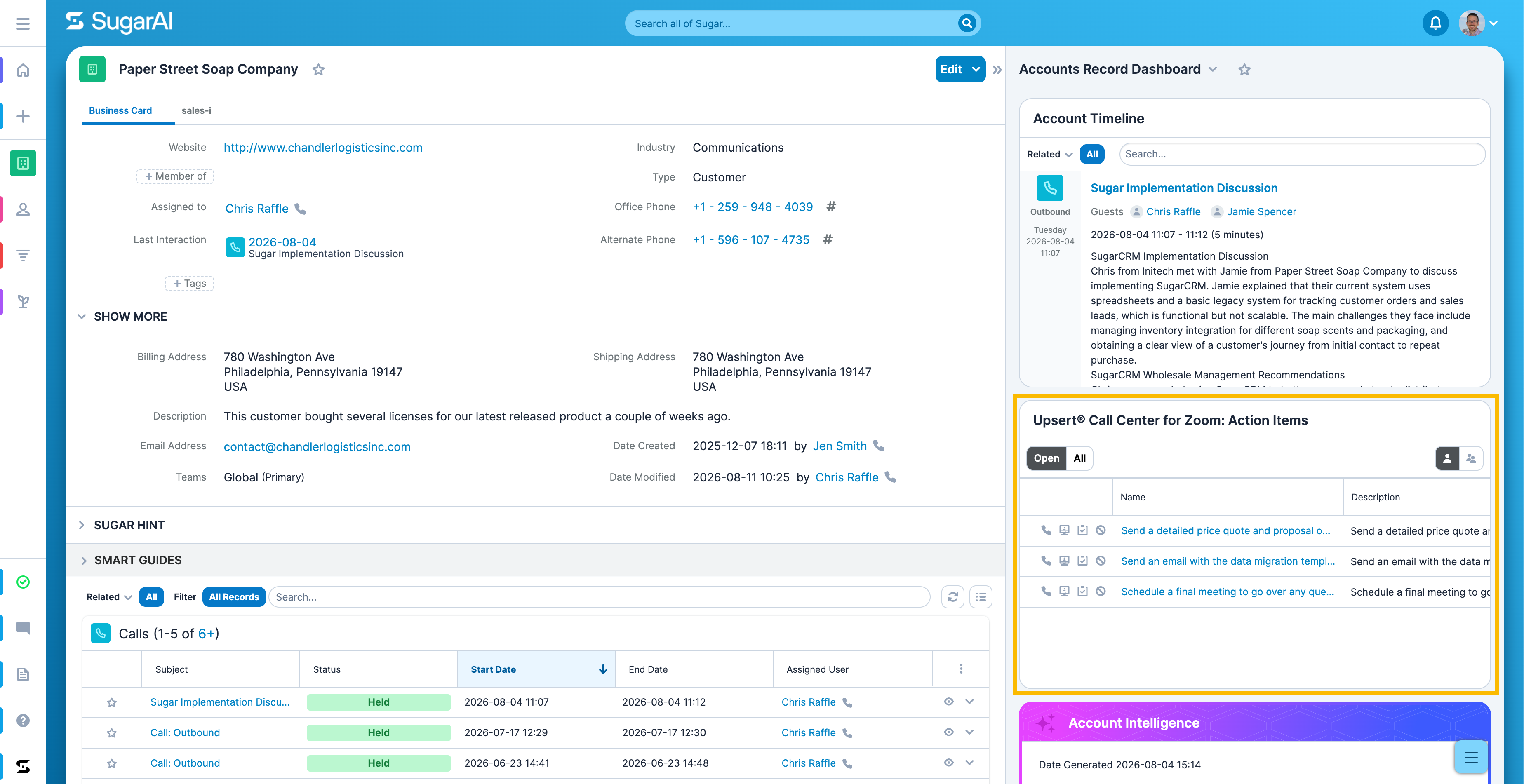Preview the 2026-06-23 call with eye icon
Screen dimensions: 1524x784
pyautogui.click(x=948, y=763)
